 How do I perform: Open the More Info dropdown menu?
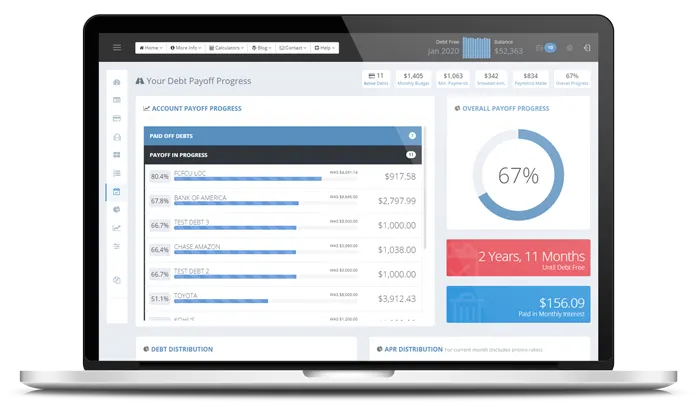[x=186, y=48]
